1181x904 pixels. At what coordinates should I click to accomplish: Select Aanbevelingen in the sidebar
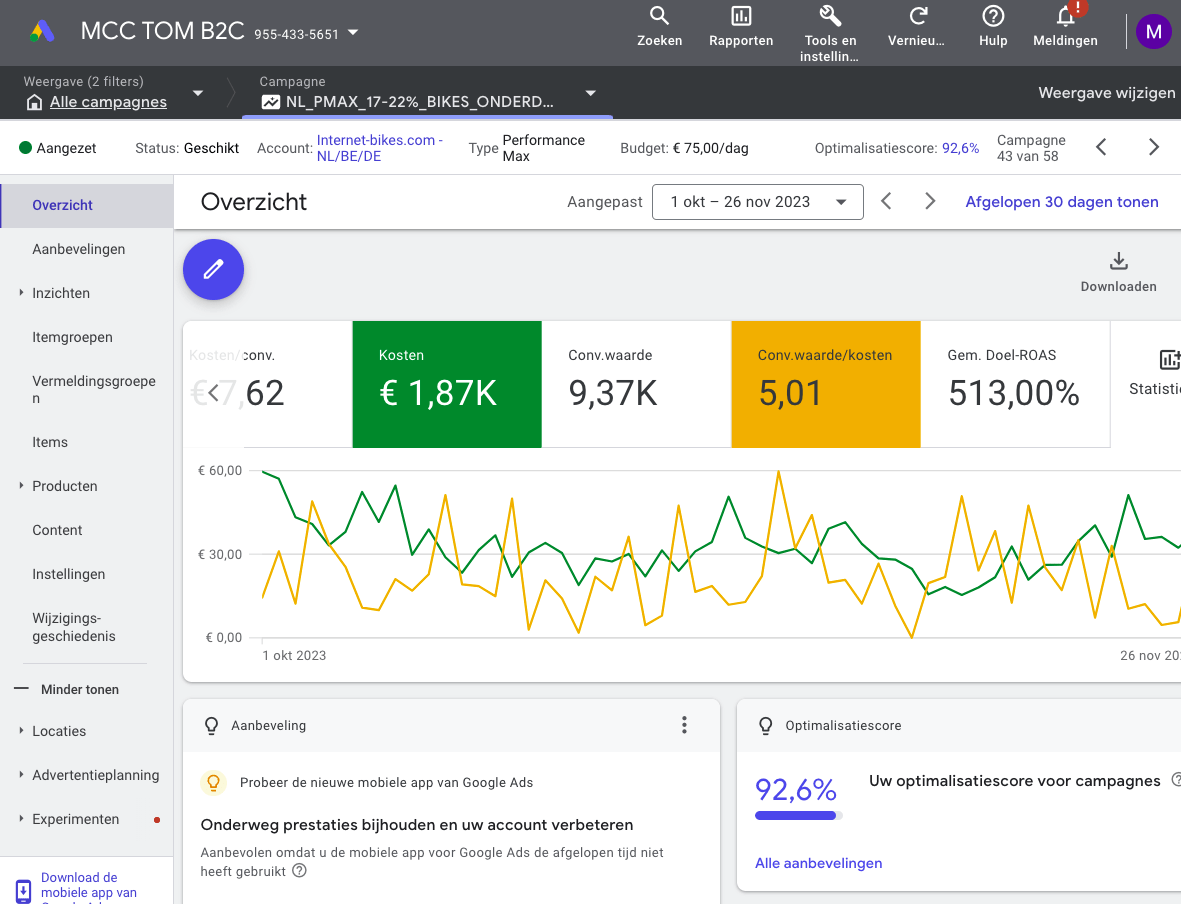(79, 249)
